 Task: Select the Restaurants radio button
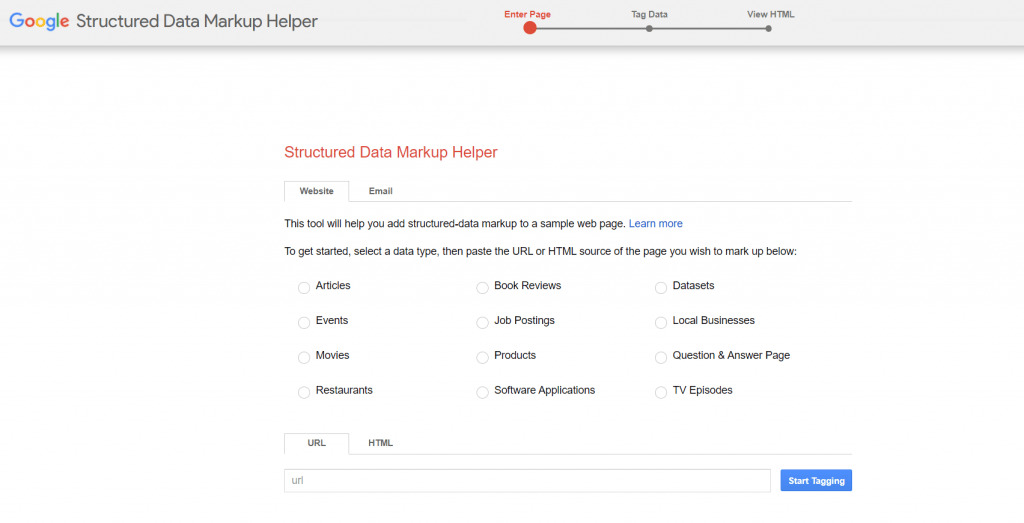(x=304, y=392)
